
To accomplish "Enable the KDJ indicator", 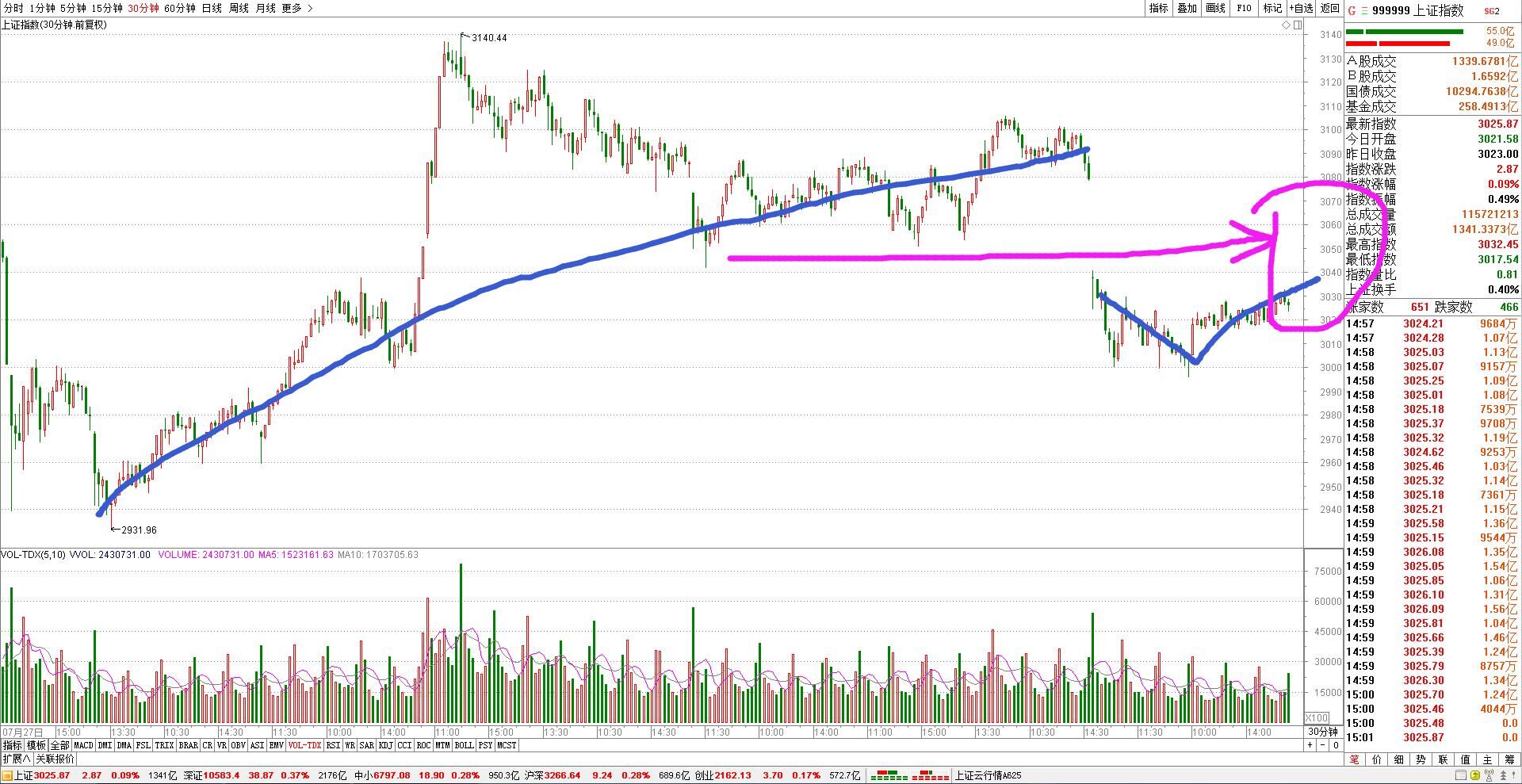I will 386,745.
